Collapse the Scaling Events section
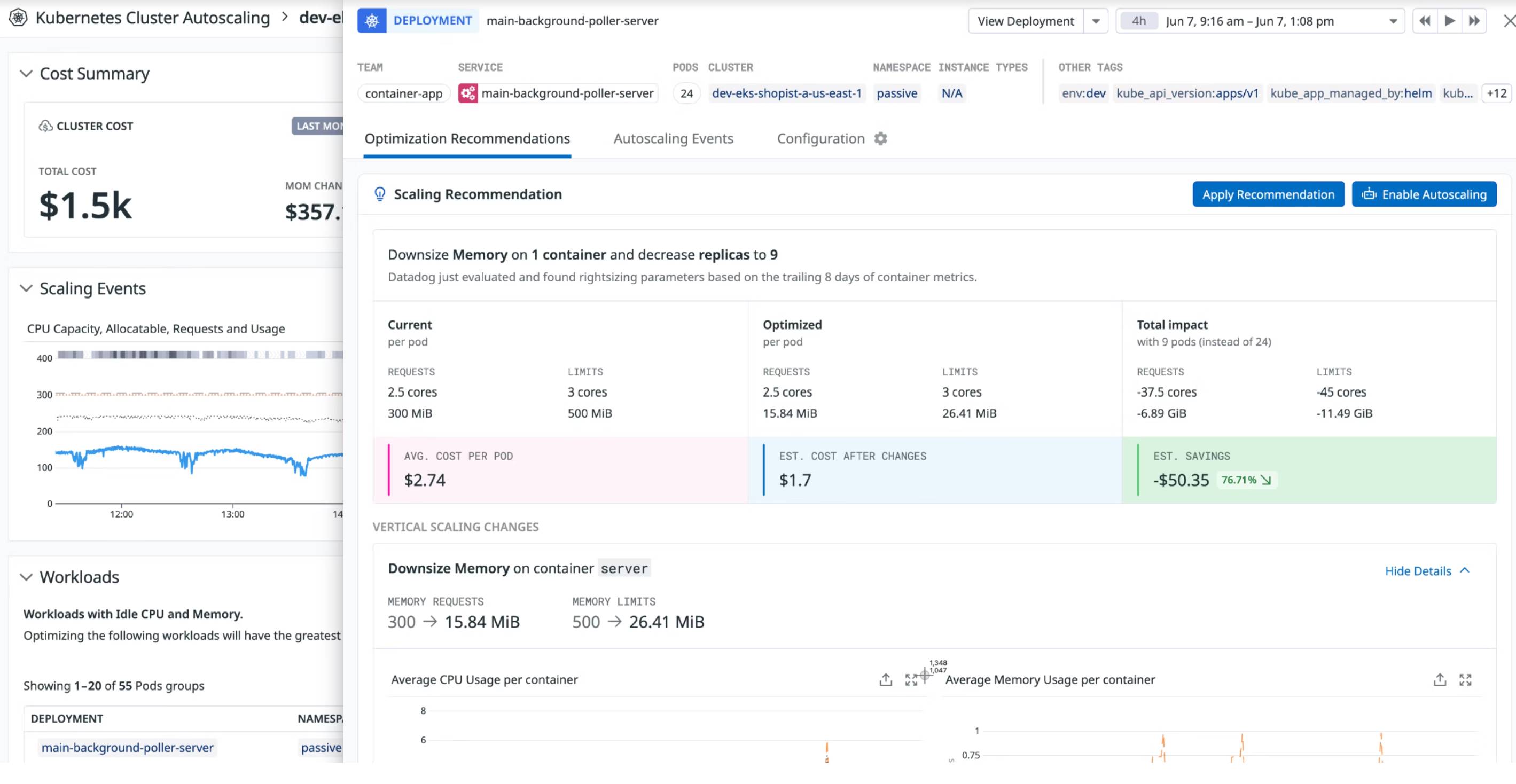 click(26, 288)
